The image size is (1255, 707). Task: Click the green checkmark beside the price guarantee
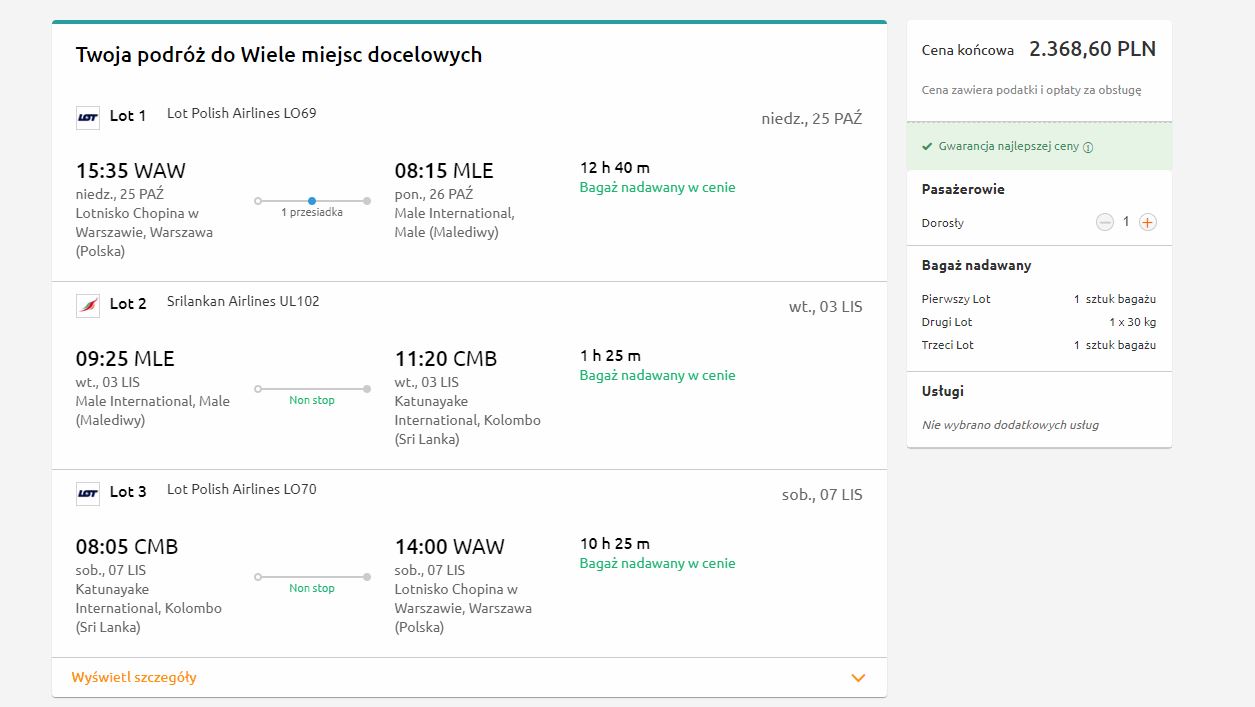click(x=927, y=146)
